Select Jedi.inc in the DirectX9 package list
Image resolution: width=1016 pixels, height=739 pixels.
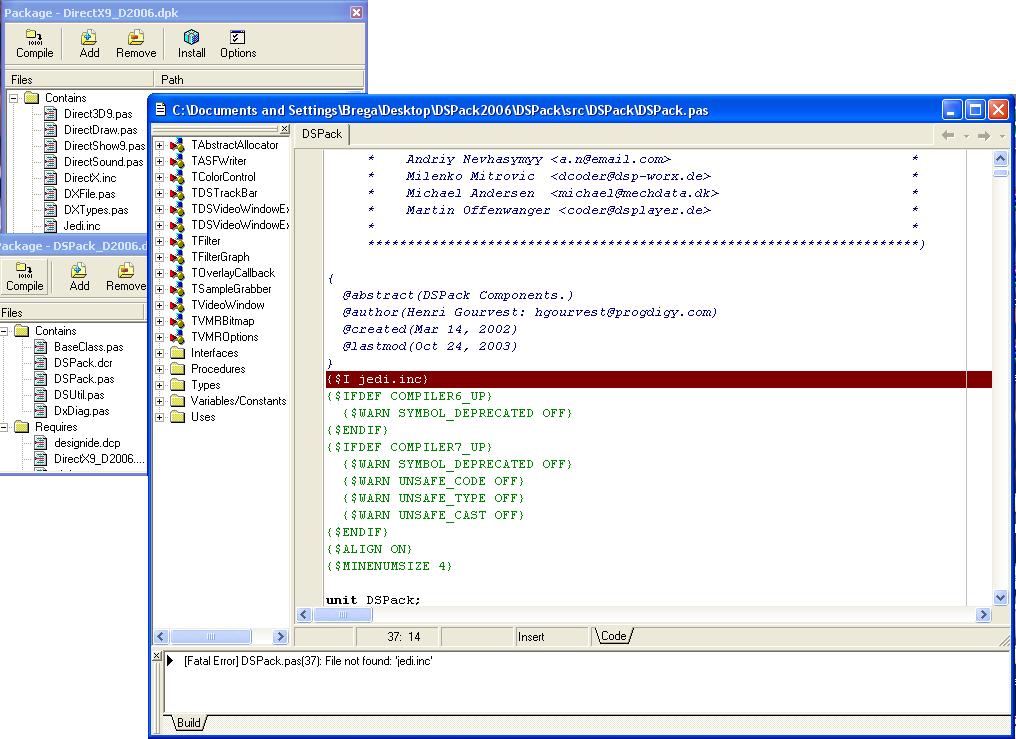point(82,226)
